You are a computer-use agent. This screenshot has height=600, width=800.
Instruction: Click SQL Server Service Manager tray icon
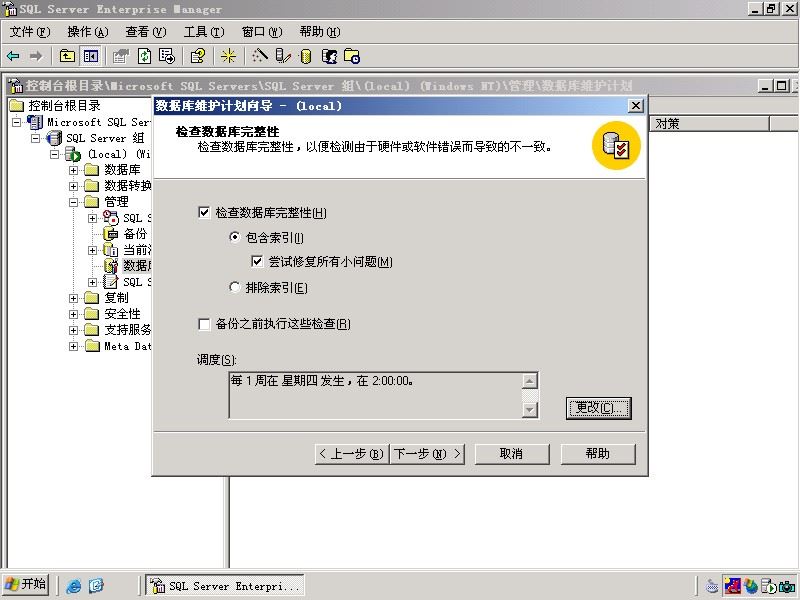click(x=768, y=586)
